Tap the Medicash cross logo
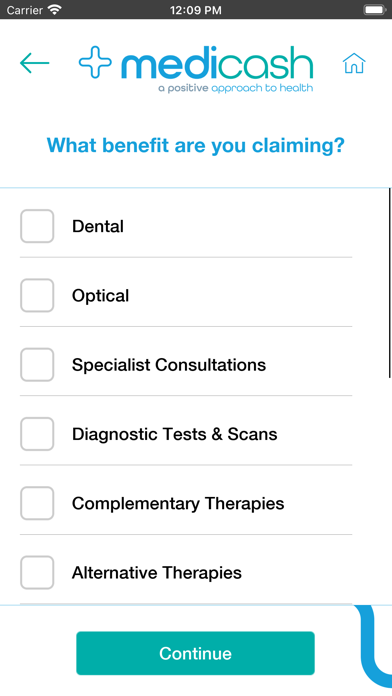The image size is (392, 696). tap(95, 62)
